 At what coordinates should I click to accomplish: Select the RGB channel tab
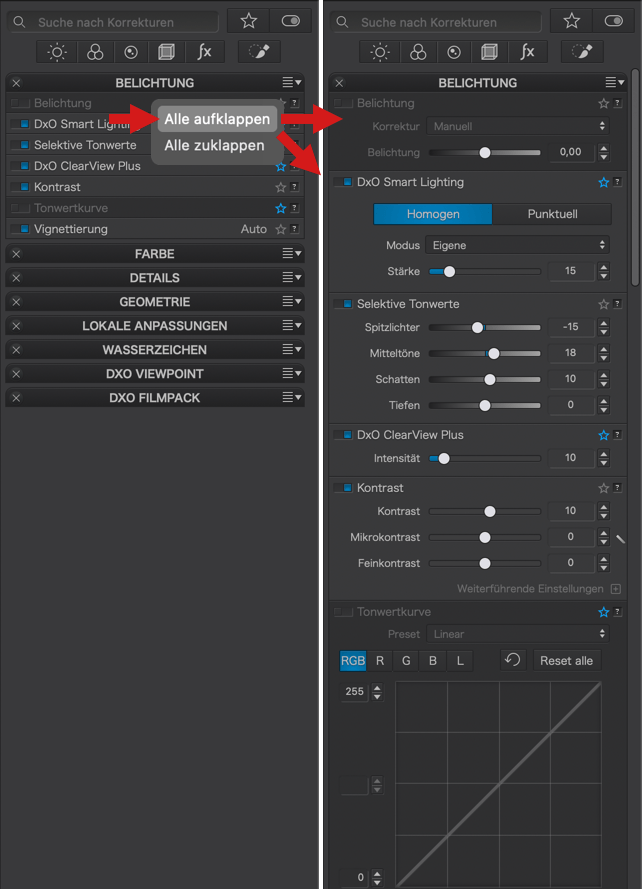tap(353, 661)
